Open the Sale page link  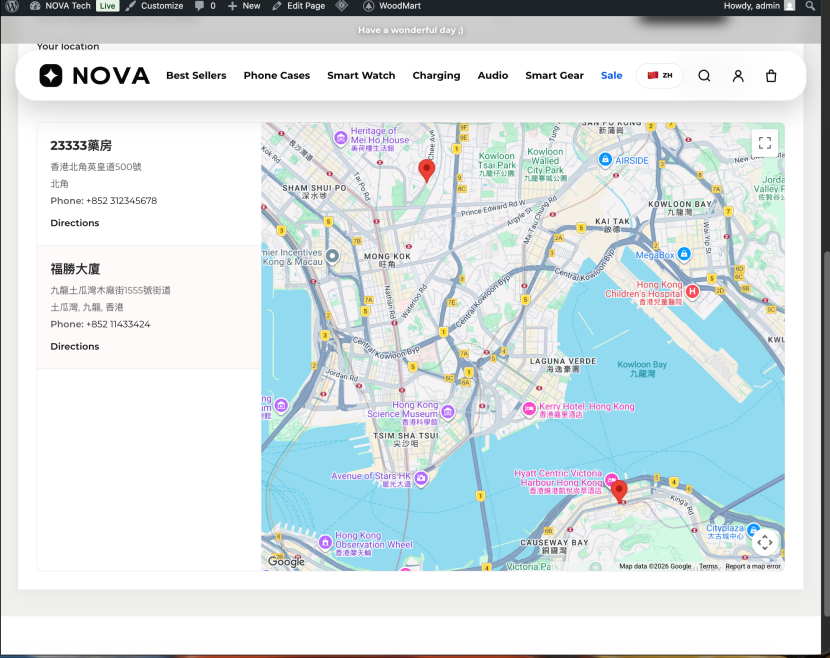click(x=611, y=76)
